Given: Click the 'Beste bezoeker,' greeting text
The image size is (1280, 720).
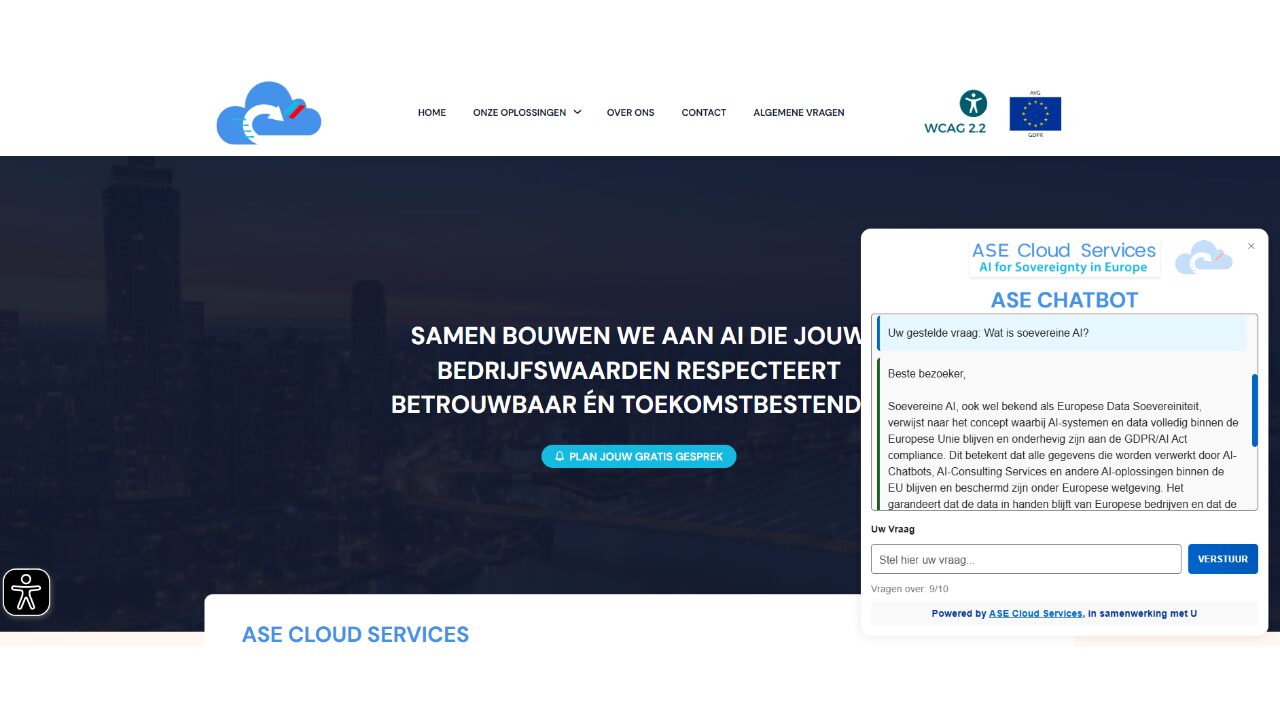Looking at the screenshot, I should click(927, 374).
